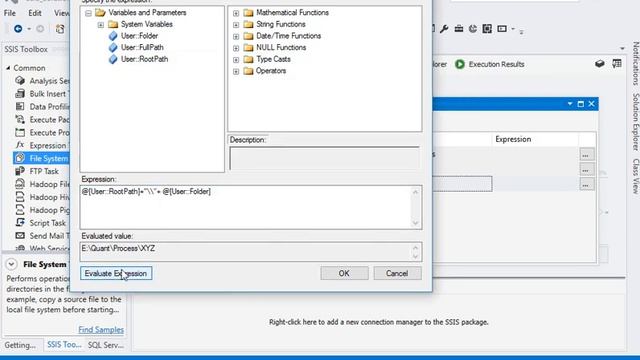Expand the String Functions folder

pos(236,25)
